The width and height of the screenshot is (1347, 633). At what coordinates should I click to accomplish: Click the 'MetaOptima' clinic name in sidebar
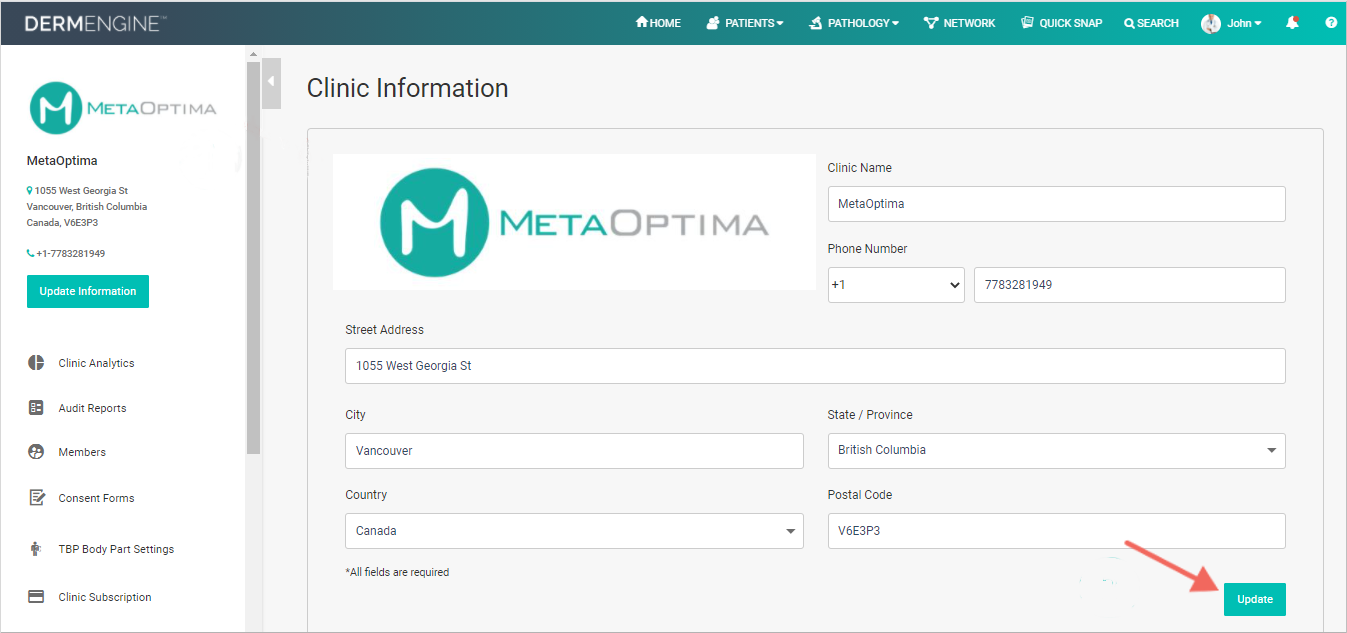[x=62, y=161]
